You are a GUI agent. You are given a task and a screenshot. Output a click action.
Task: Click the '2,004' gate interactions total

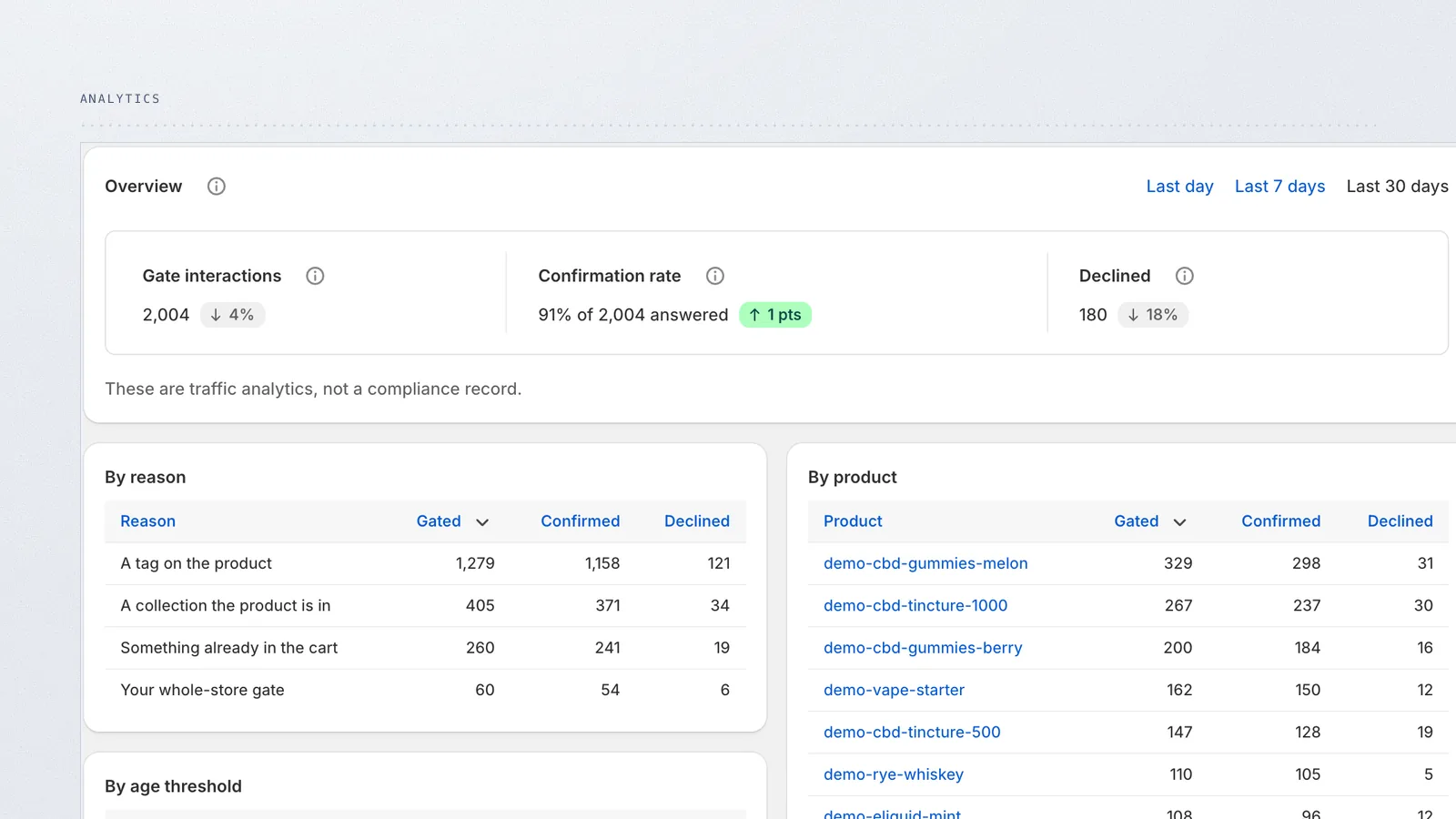(166, 315)
